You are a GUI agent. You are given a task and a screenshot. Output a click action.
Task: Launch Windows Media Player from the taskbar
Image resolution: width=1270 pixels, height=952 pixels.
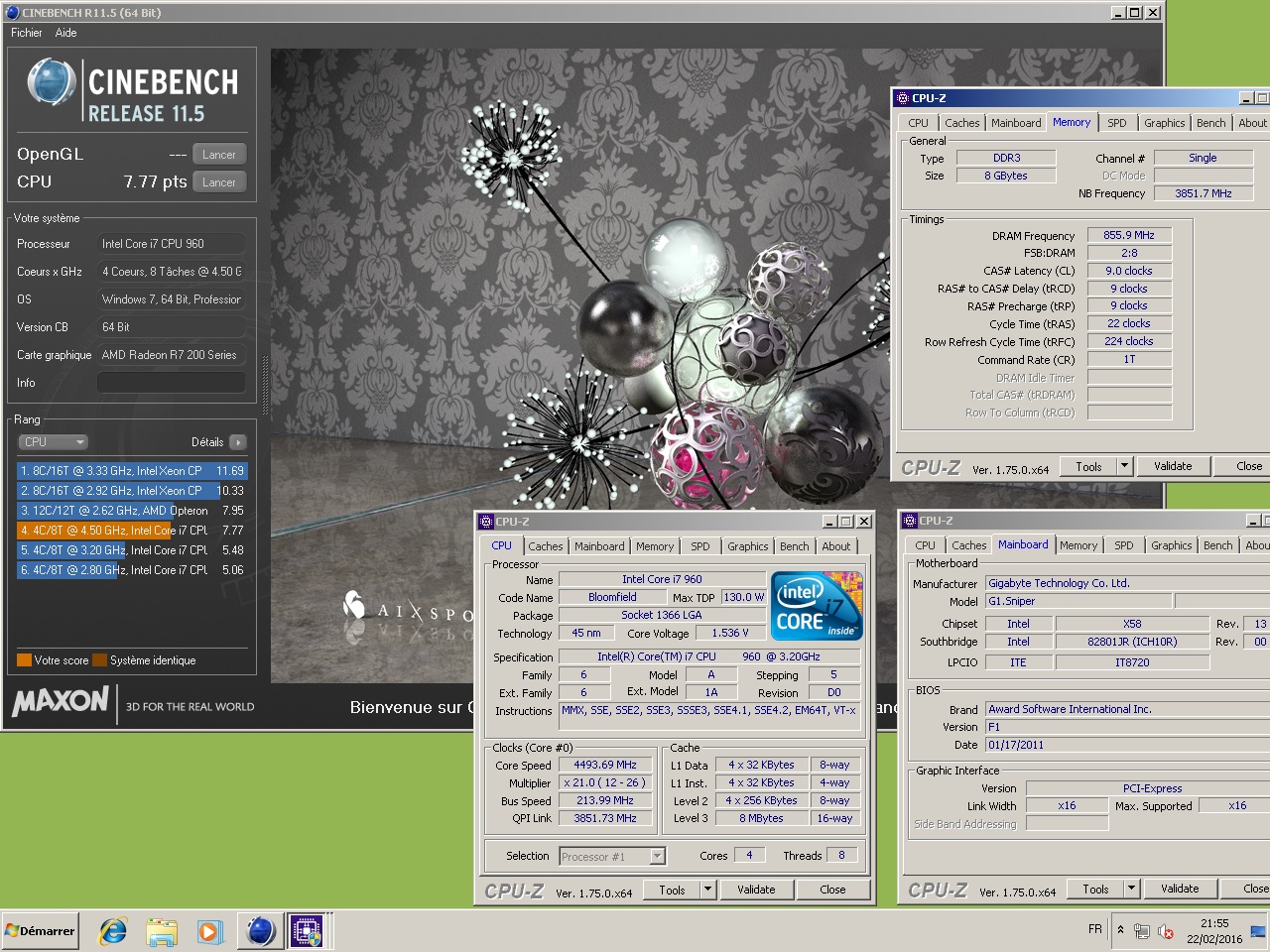click(209, 931)
